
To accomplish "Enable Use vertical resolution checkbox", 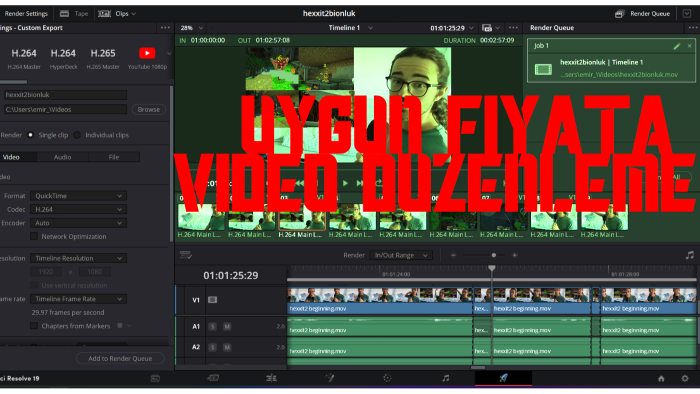I will (x=34, y=285).
